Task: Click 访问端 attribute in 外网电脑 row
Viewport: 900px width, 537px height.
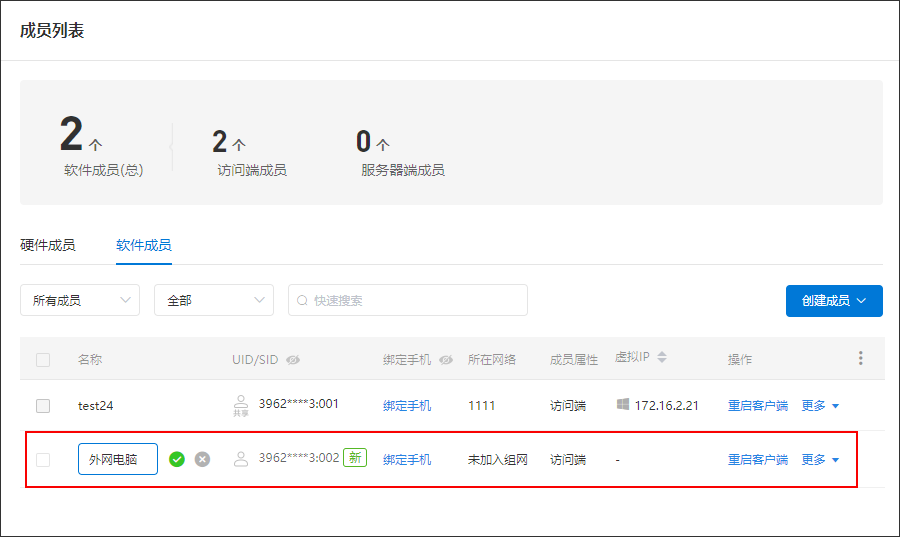Action: pyautogui.click(x=568, y=460)
